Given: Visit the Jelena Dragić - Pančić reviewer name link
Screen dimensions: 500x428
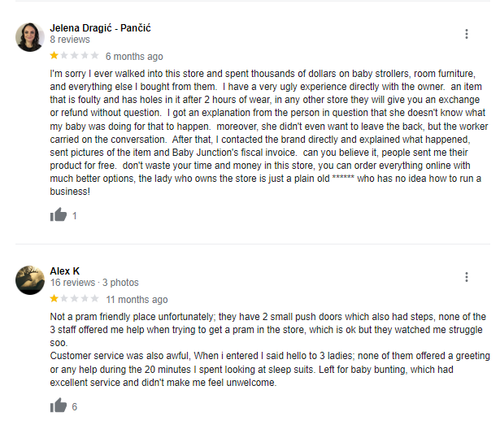Looking at the screenshot, I should click(100, 28).
